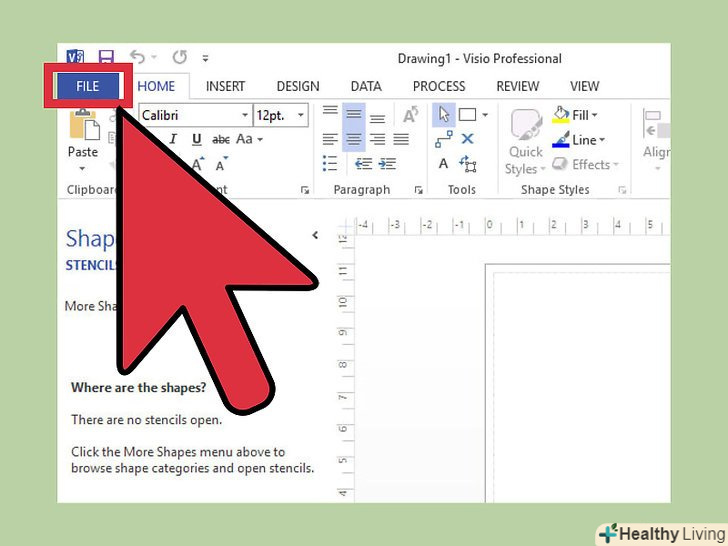Open Customize Quick Access Toolbar dropdown

pyautogui.click(x=205, y=58)
